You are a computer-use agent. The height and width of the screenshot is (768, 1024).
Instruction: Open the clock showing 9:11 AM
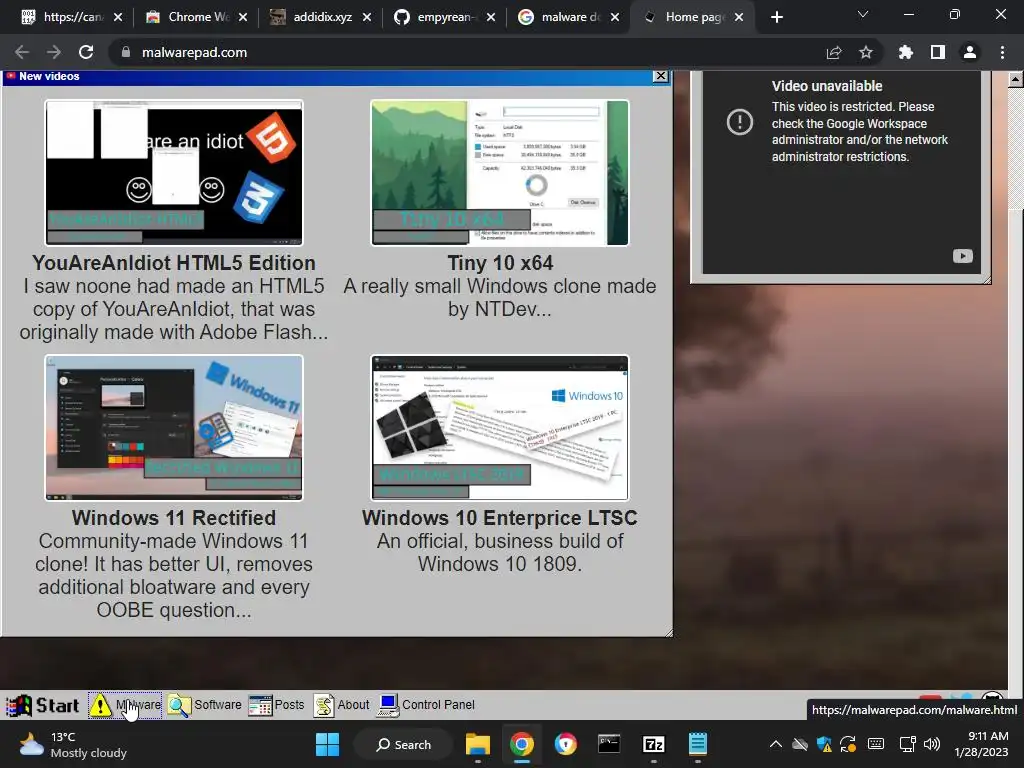click(x=982, y=744)
